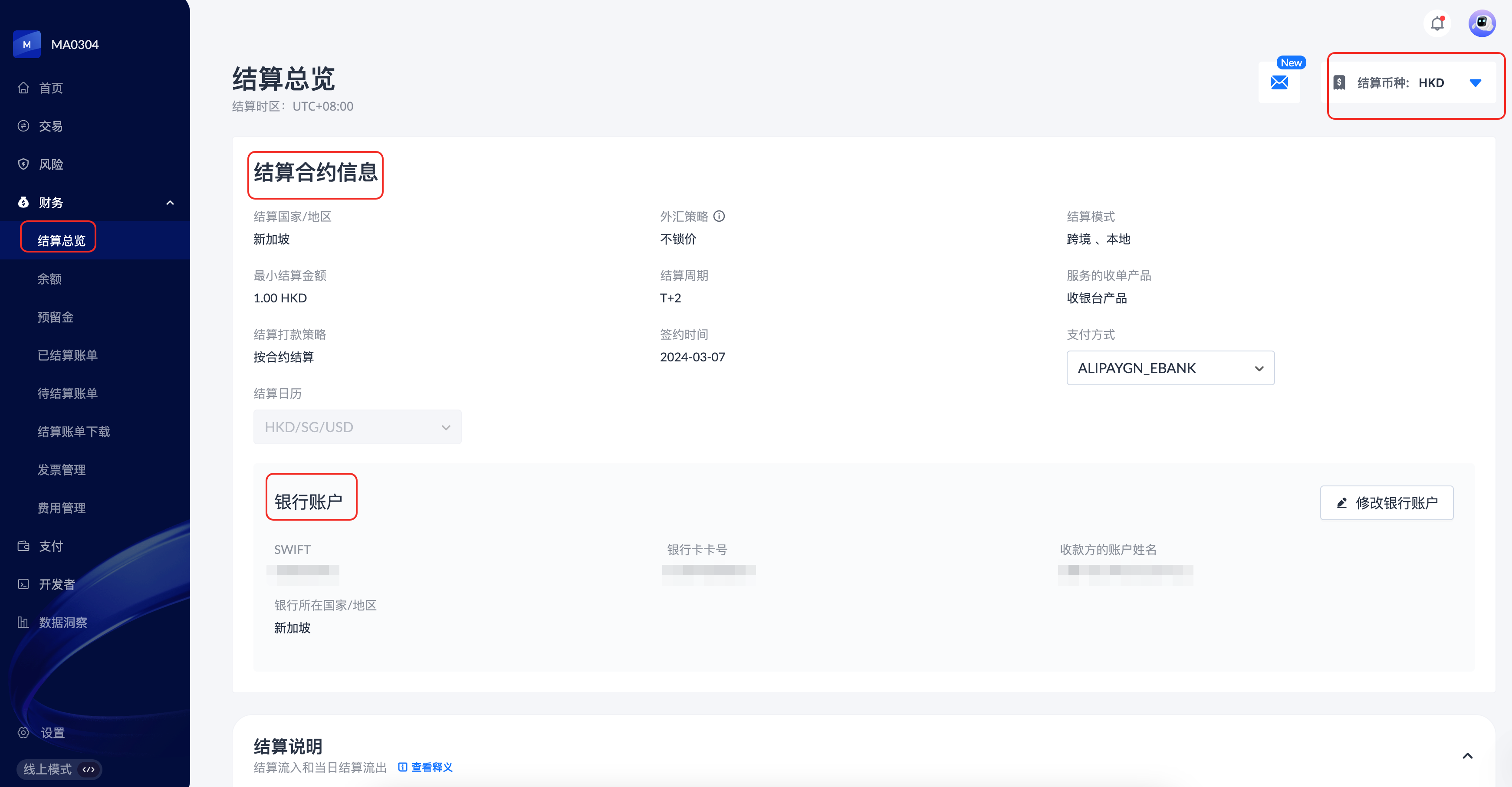Open 设置 gear in sidebar
Viewport: 1512px width, 787px height.
(52, 732)
